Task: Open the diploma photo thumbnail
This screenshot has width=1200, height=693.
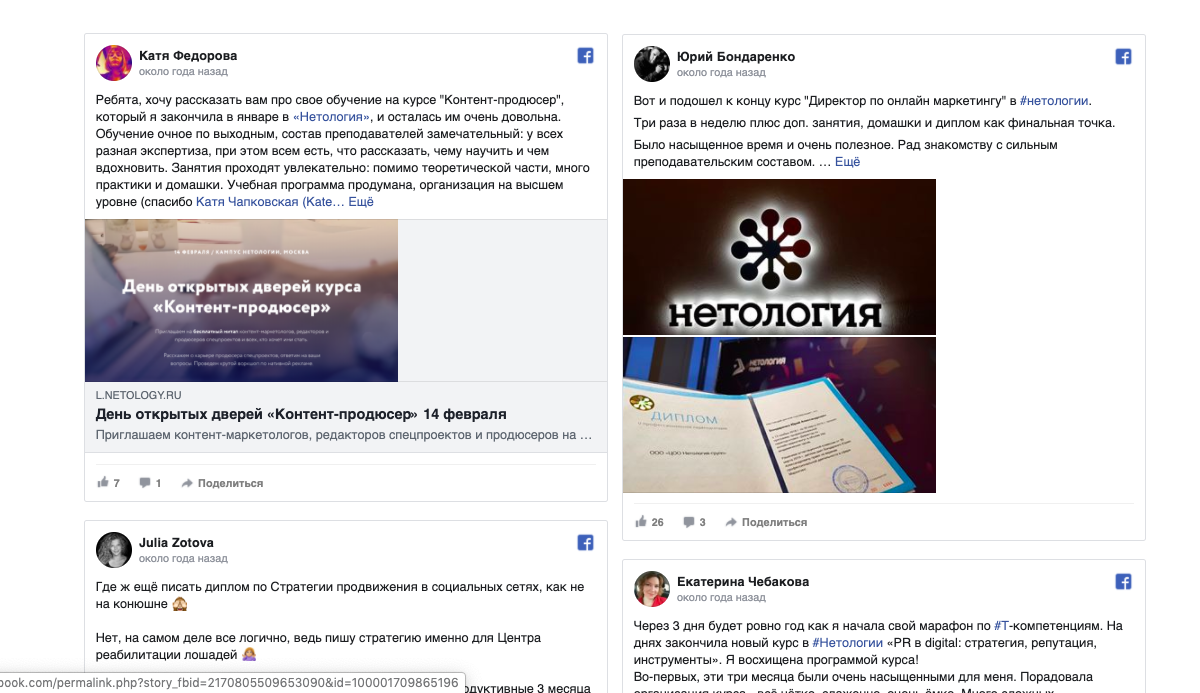Action: click(779, 415)
